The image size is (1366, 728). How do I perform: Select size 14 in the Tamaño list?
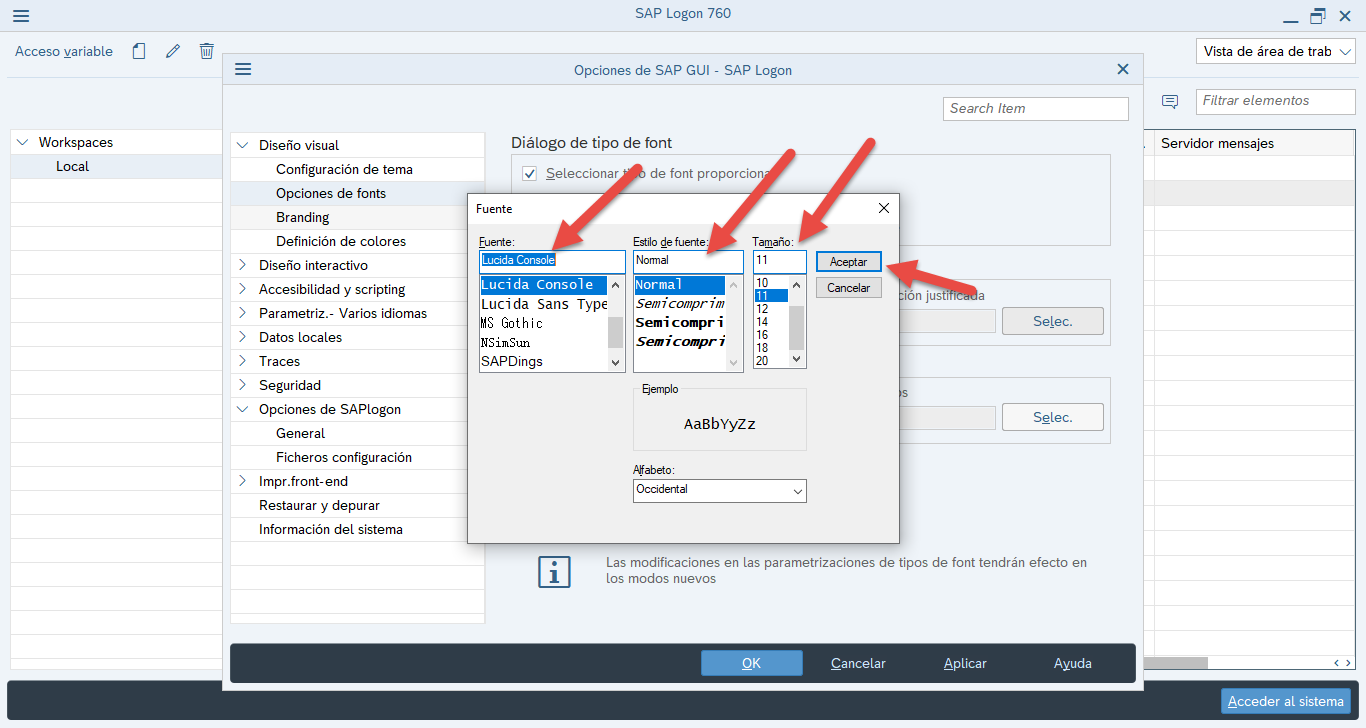coord(765,323)
